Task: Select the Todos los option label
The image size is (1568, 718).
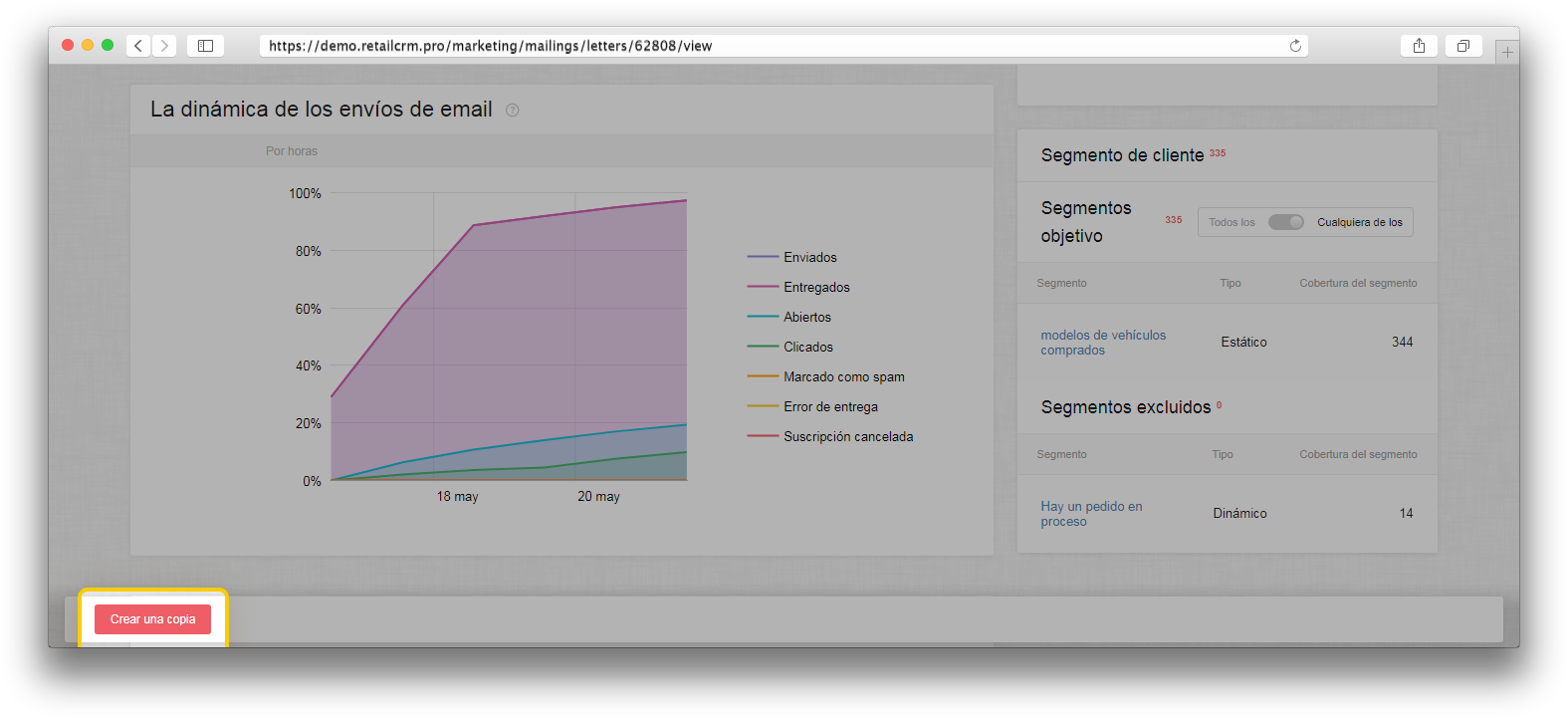Action: pyautogui.click(x=1232, y=222)
